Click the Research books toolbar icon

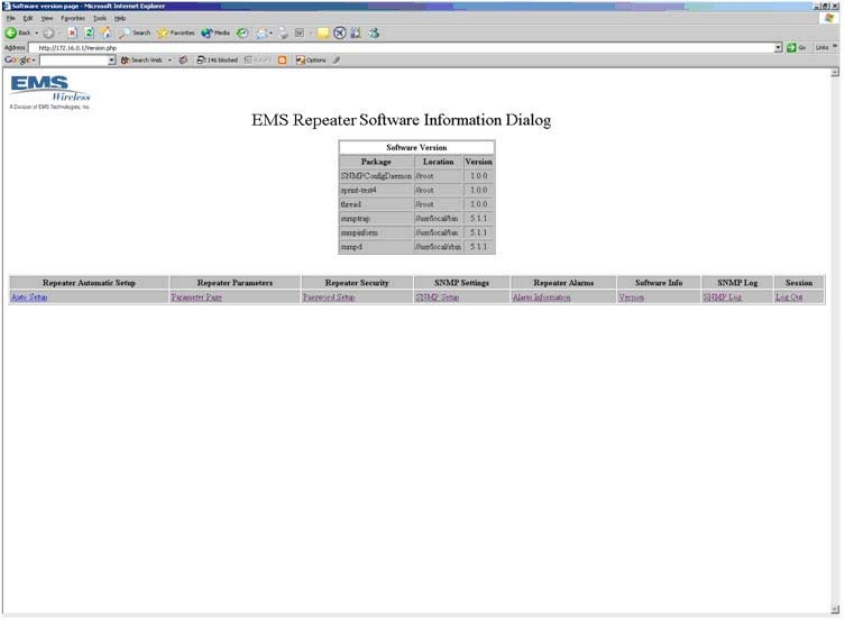(355, 33)
